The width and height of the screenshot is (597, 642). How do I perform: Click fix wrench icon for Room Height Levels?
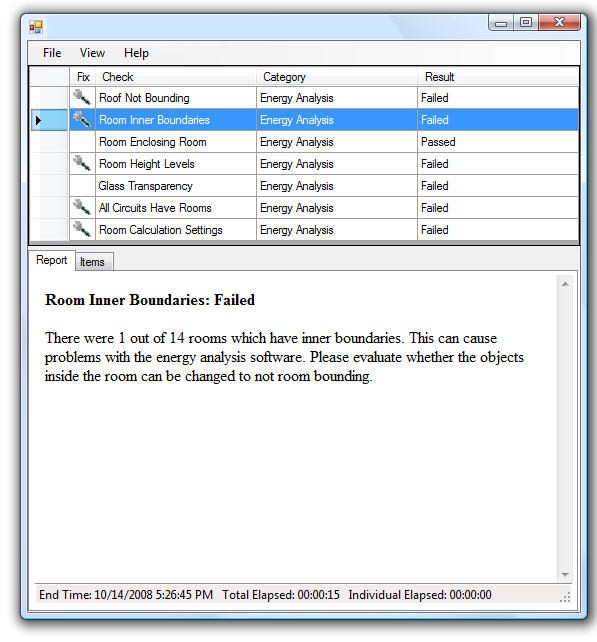point(82,163)
